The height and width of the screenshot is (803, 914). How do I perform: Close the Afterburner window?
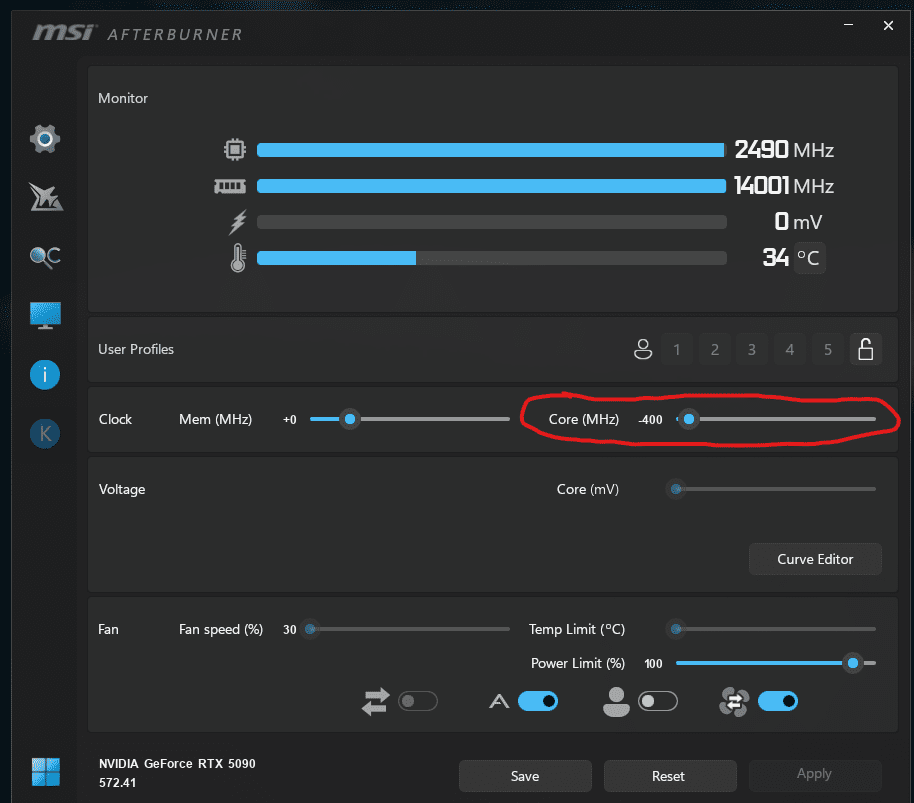click(x=888, y=25)
